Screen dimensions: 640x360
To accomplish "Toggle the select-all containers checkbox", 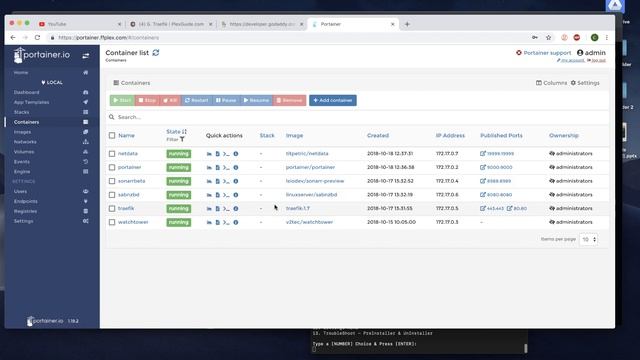I will (112, 136).
